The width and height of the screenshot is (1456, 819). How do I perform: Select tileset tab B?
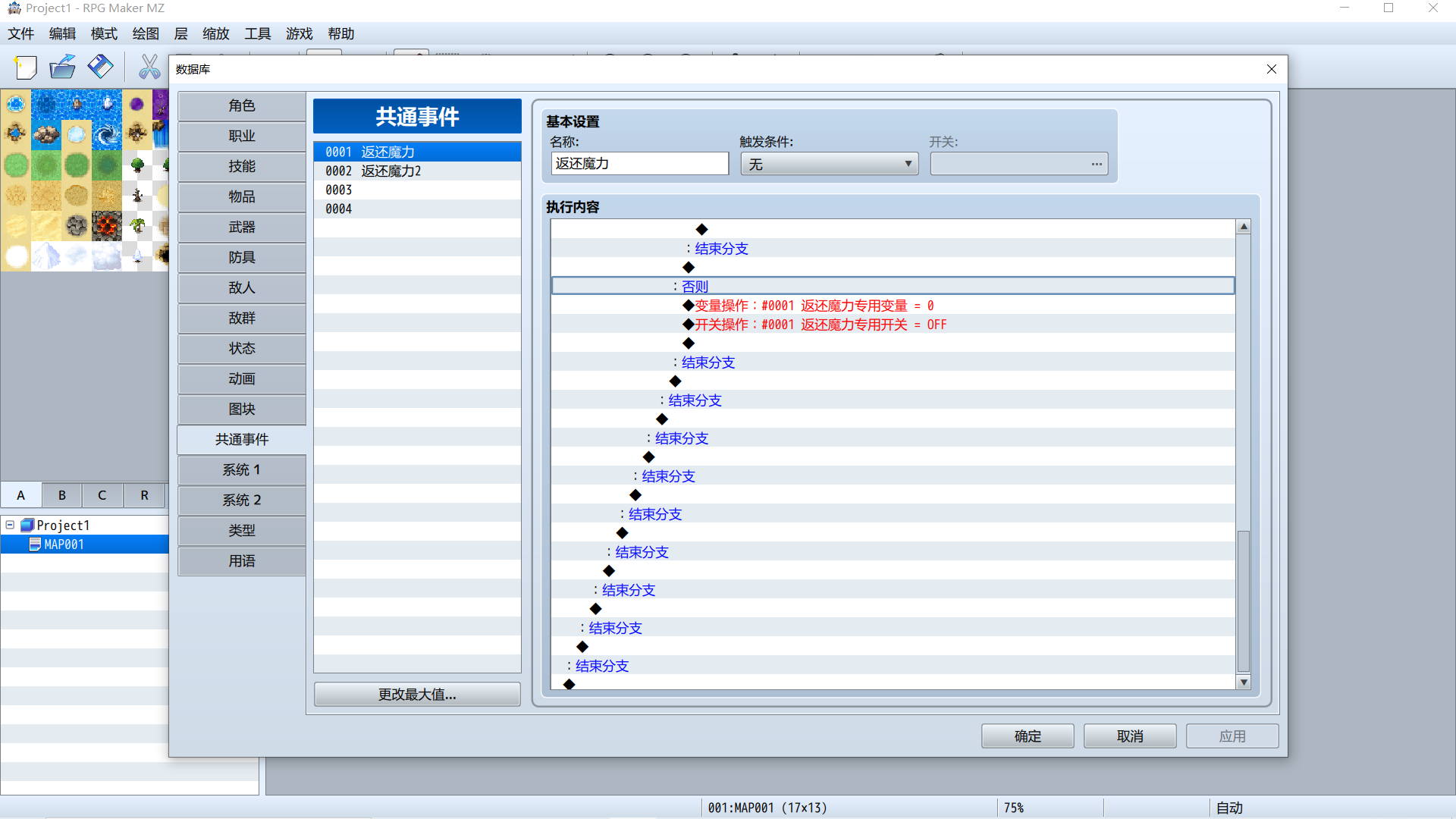[x=62, y=495]
